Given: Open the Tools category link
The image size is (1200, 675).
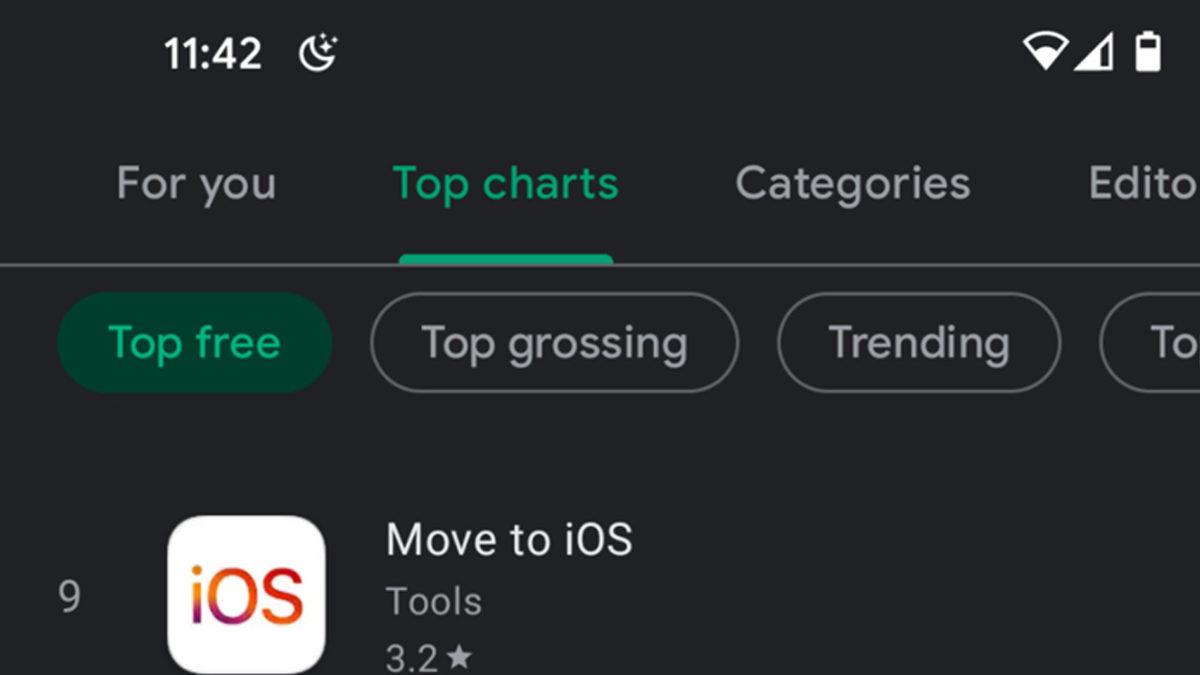Looking at the screenshot, I should 433,600.
